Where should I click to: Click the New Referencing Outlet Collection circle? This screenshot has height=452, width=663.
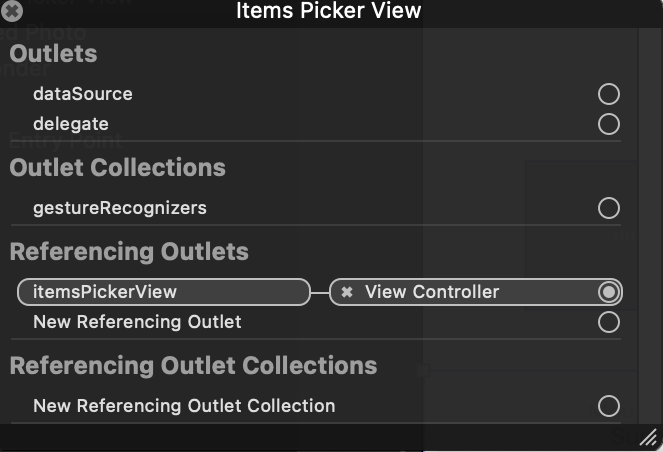click(x=609, y=406)
